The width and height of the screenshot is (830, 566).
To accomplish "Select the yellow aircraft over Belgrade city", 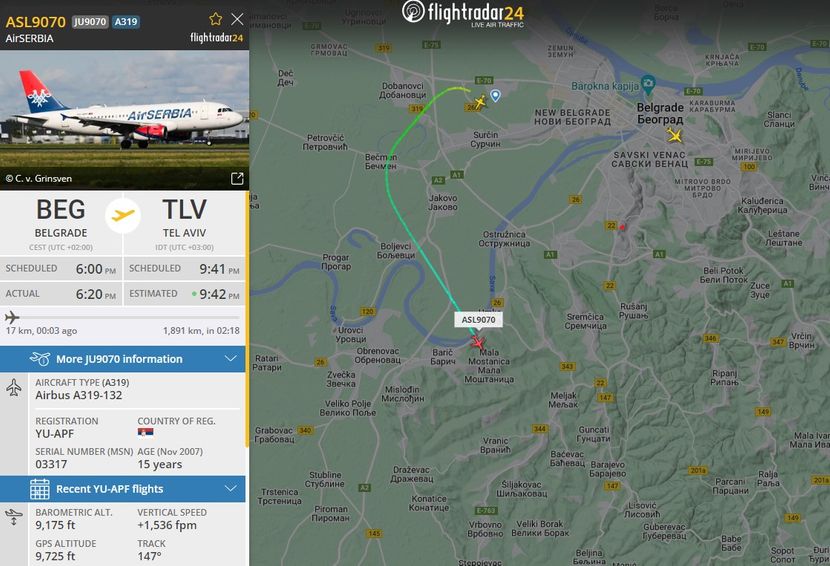I will click(674, 136).
